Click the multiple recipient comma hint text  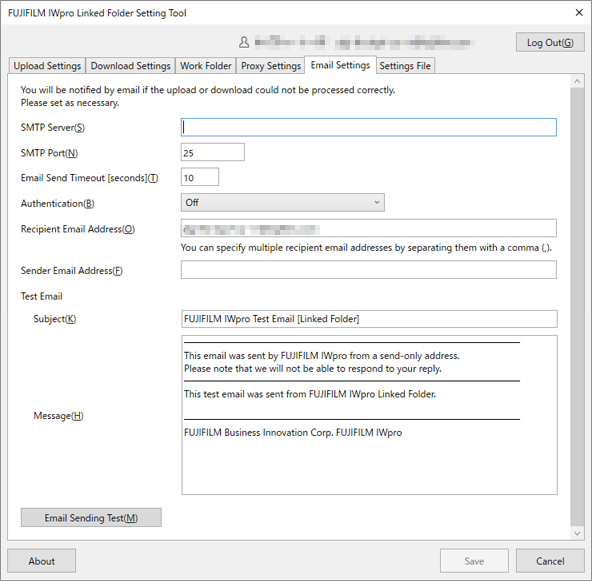(366, 248)
